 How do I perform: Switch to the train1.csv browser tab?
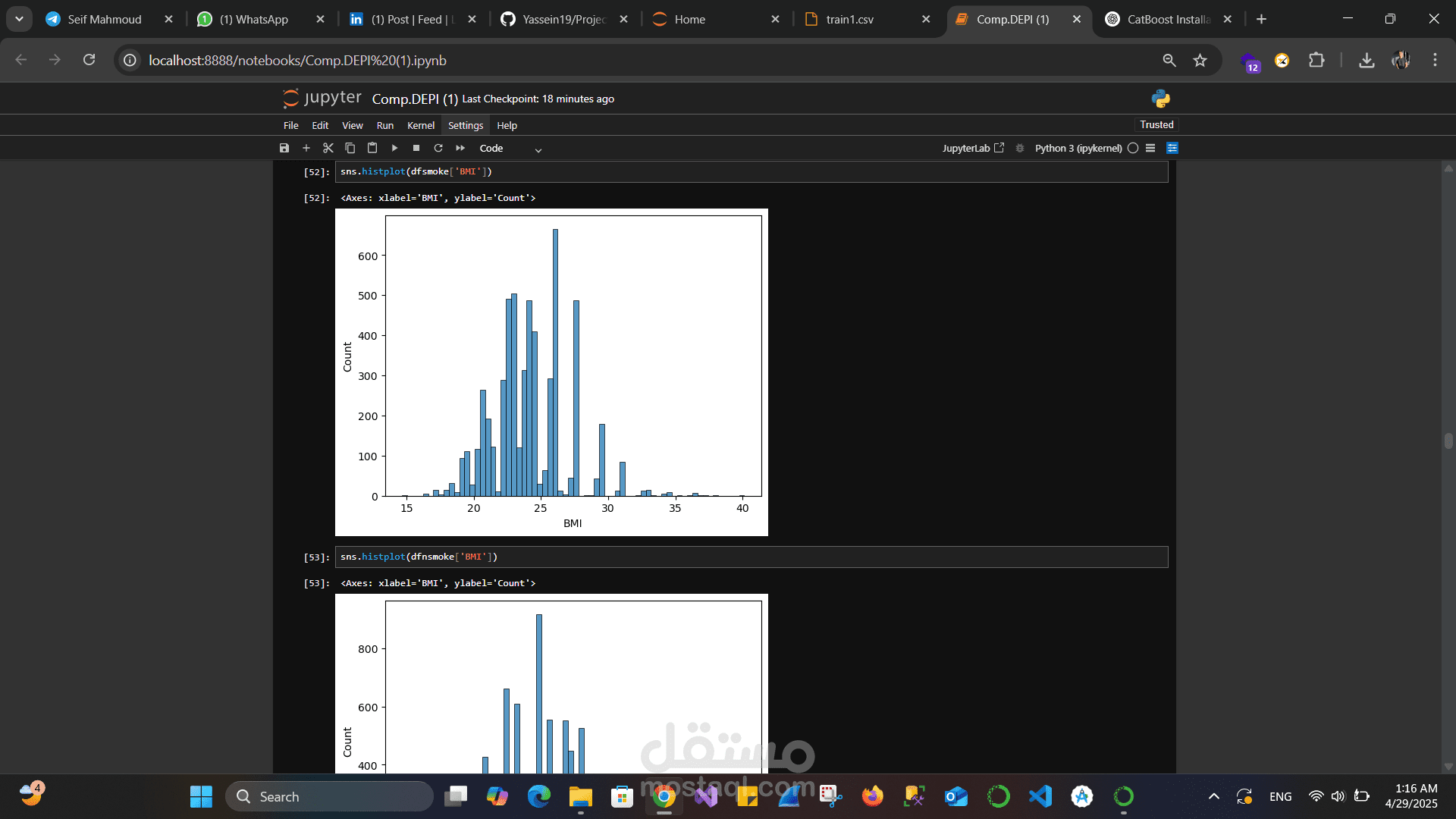point(849,19)
